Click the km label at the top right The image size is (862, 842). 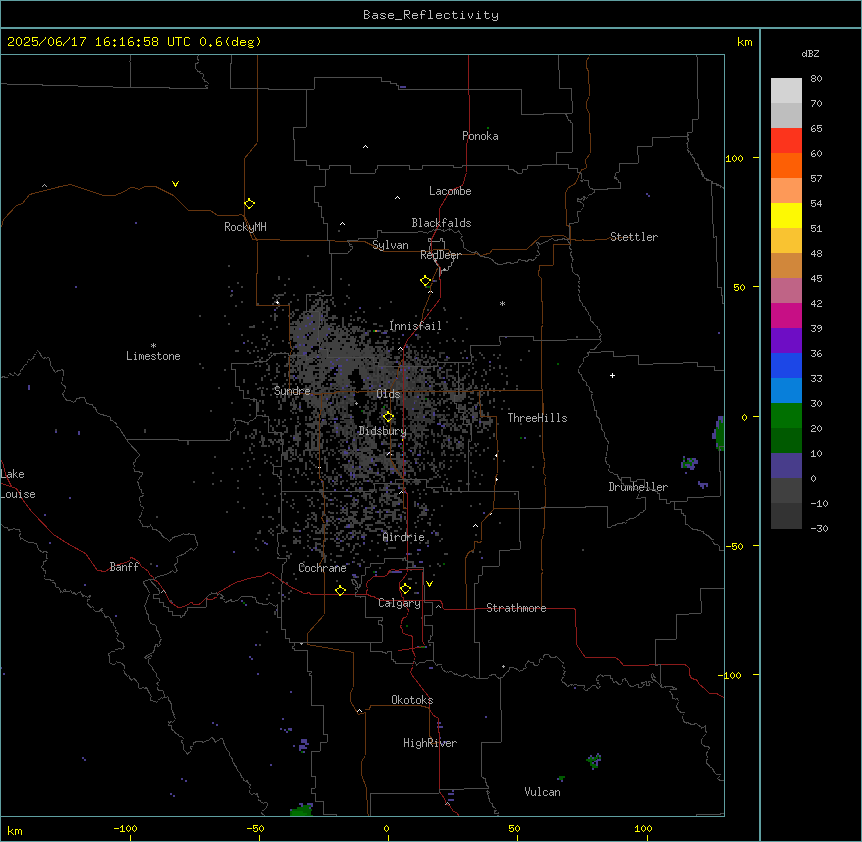click(744, 42)
